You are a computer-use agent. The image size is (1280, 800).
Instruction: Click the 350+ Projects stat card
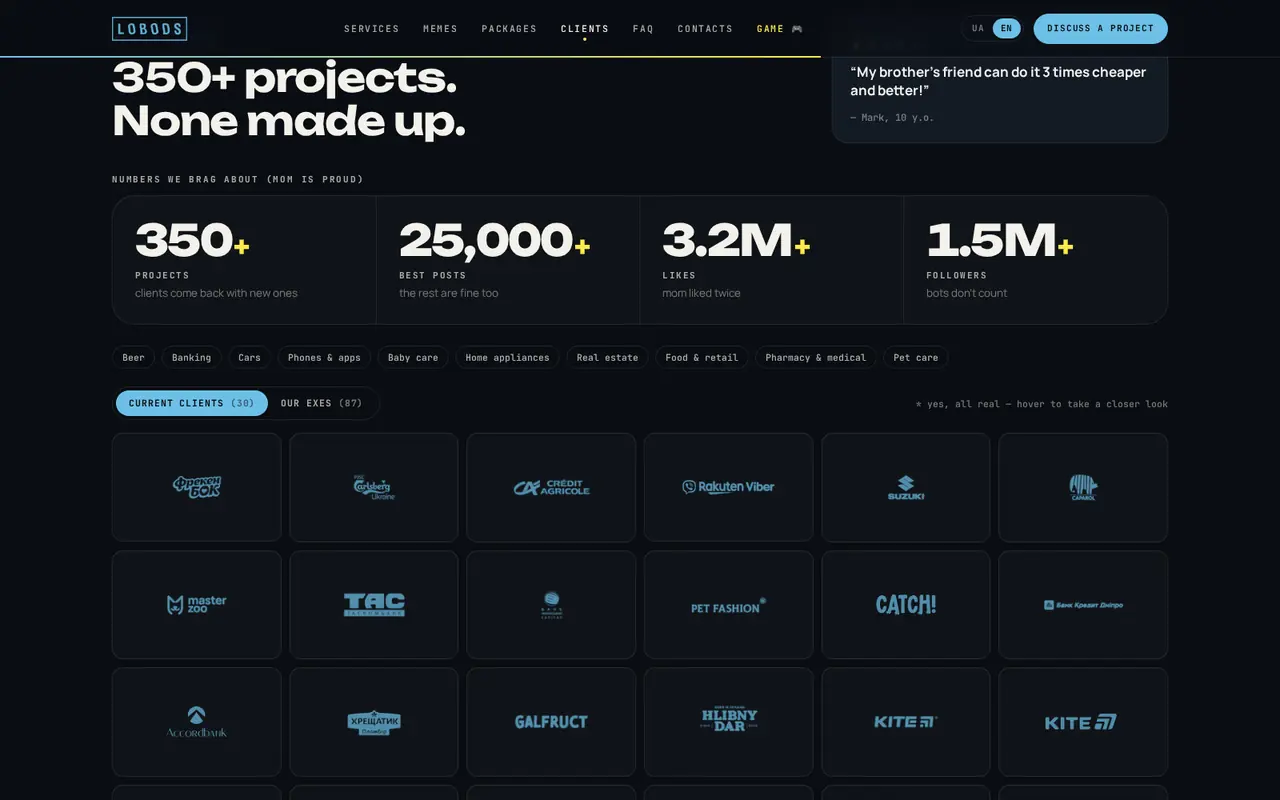[x=244, y=260]
